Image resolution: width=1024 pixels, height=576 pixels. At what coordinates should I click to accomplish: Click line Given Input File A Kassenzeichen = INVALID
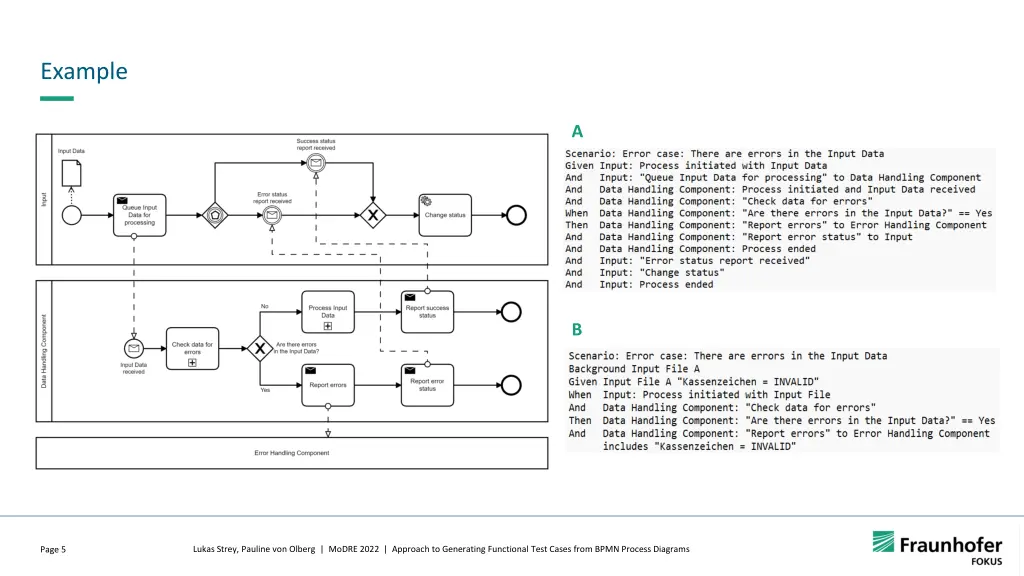click(x=694, y=381)
